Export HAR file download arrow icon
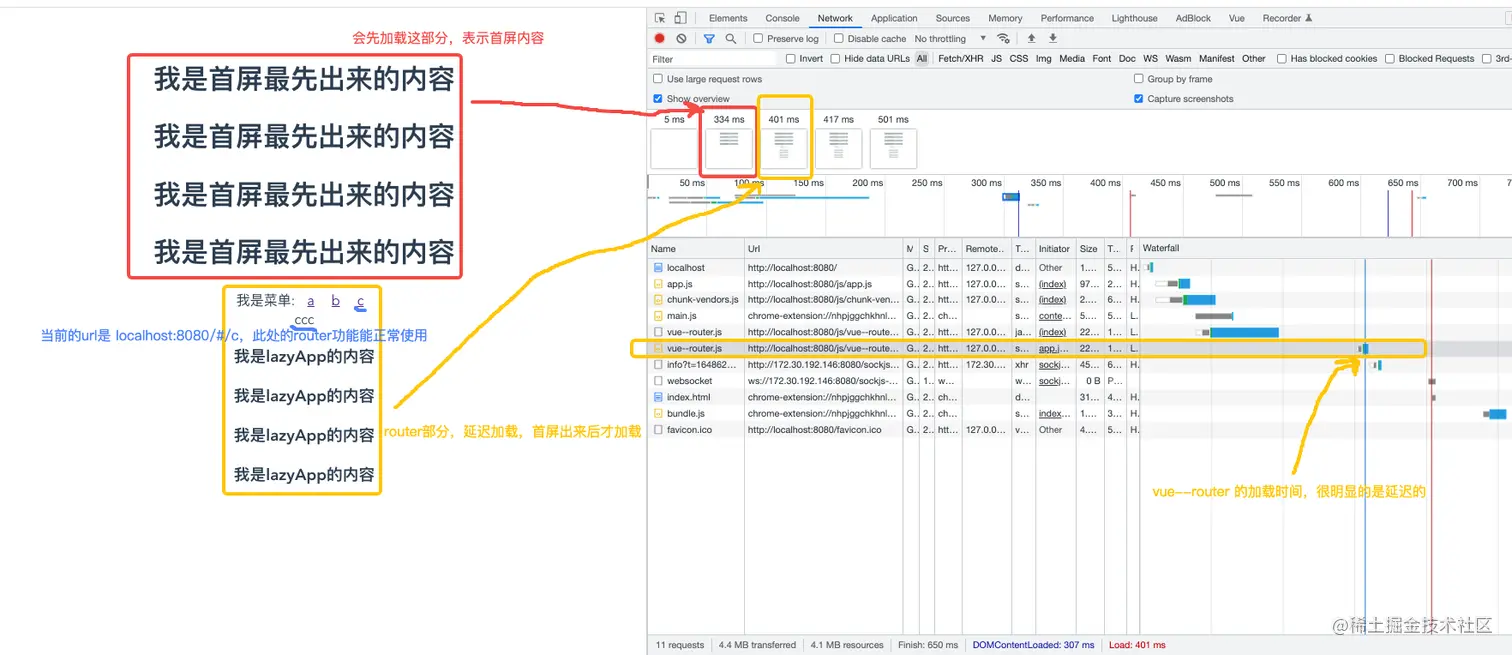Image resolution: width=1512 pixels, height=655 pixels. click(1052, 39)
